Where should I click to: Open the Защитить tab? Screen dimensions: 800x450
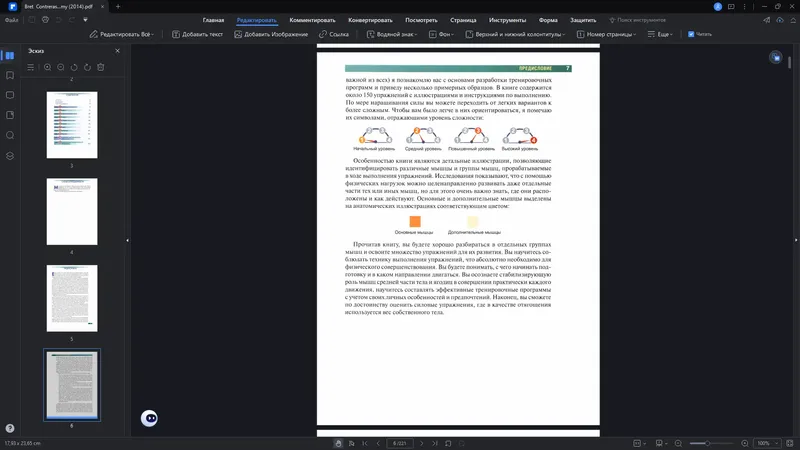[583, 20]
